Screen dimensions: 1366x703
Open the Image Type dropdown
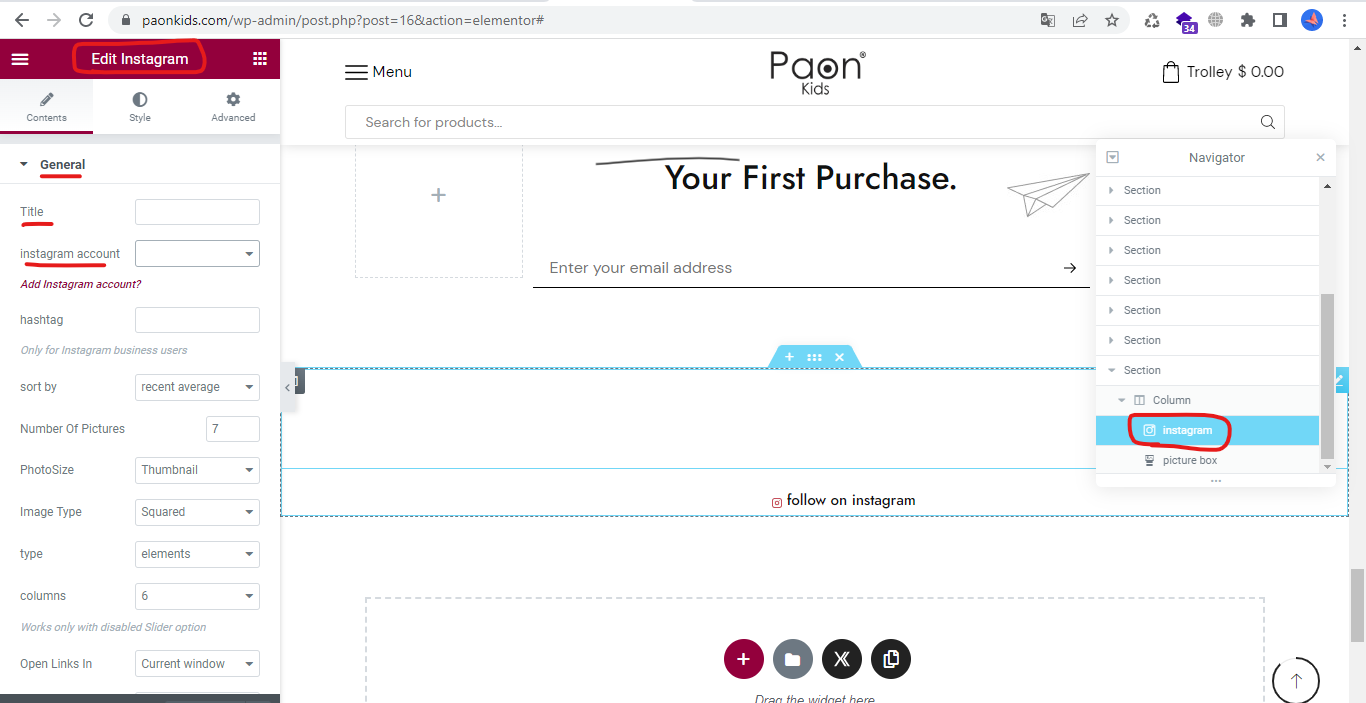(197, 512)
